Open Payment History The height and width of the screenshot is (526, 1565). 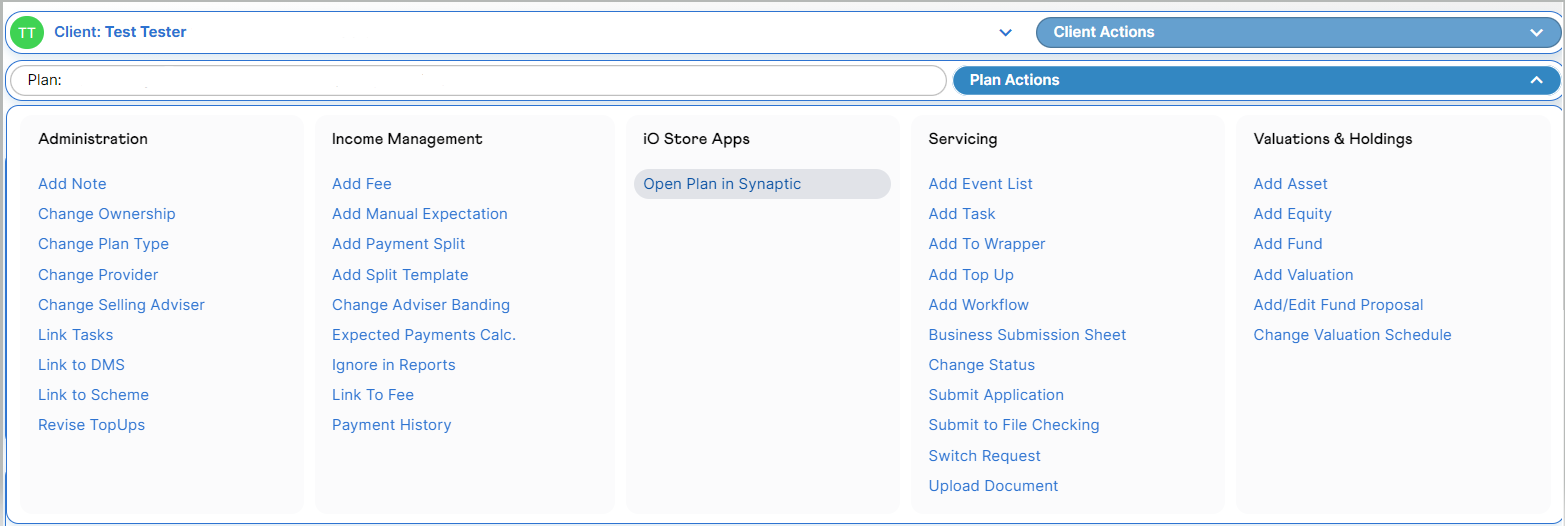(392, 425)
